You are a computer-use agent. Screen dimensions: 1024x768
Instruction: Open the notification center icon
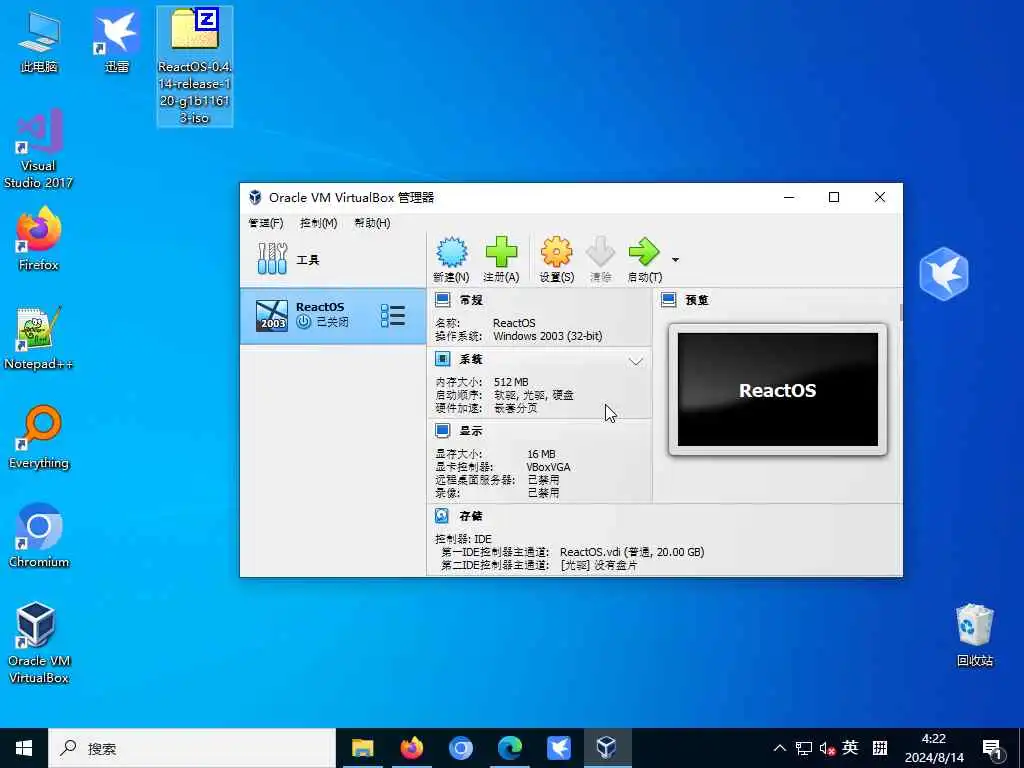point(992,749)
